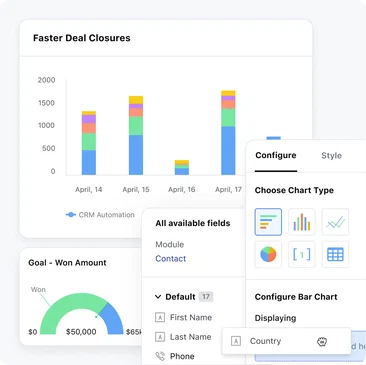Click the Country field chip
Viewport: 366px width, 365px height.
click(x=287, y=341)
